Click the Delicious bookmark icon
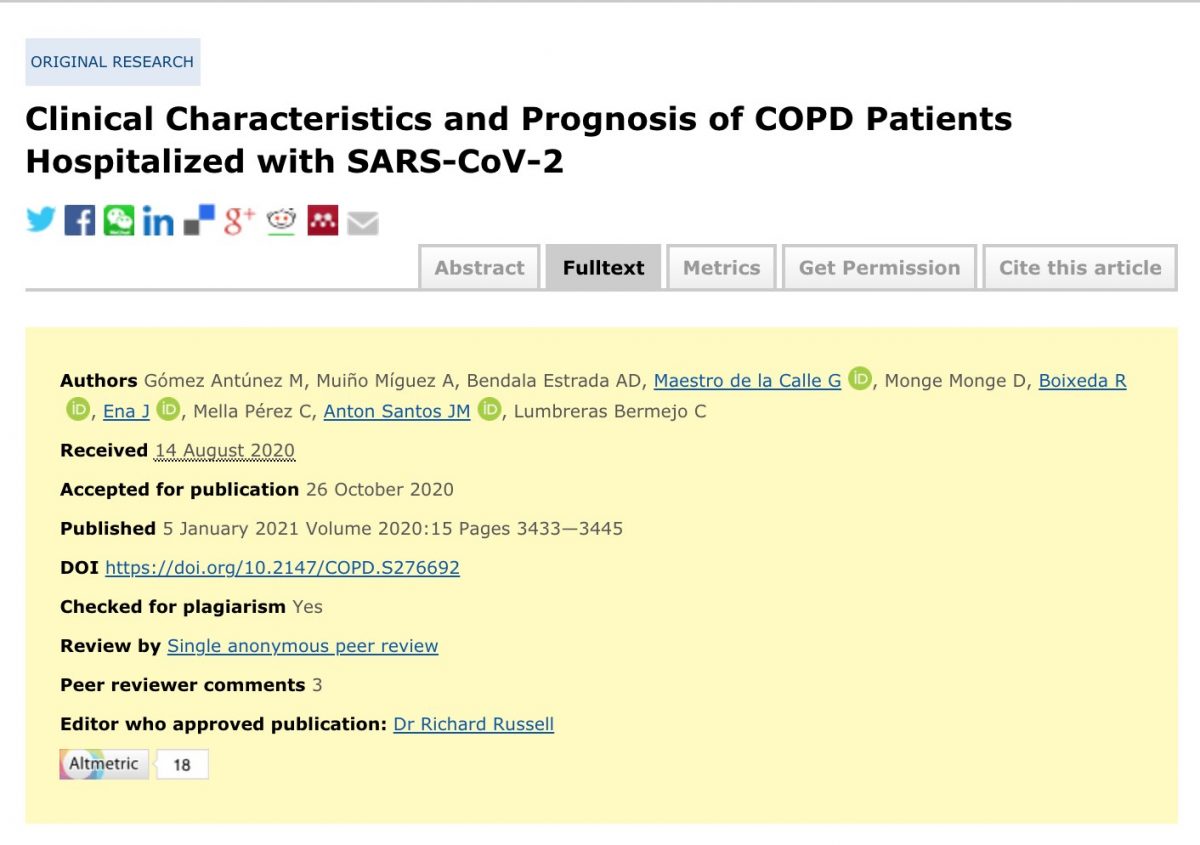Image resolution: width=1200 pixels, height=845 pixels. (x=199, y=220)
